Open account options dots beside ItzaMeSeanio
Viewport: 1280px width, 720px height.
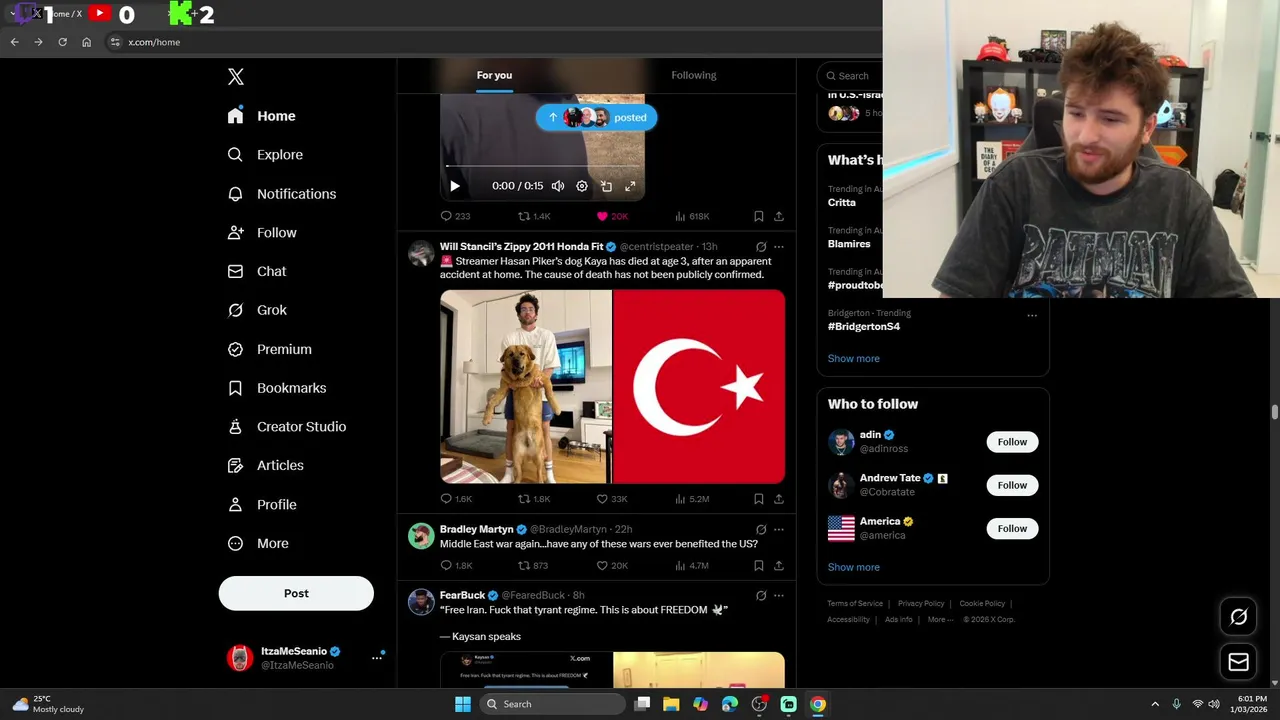(x=377, y=657)
